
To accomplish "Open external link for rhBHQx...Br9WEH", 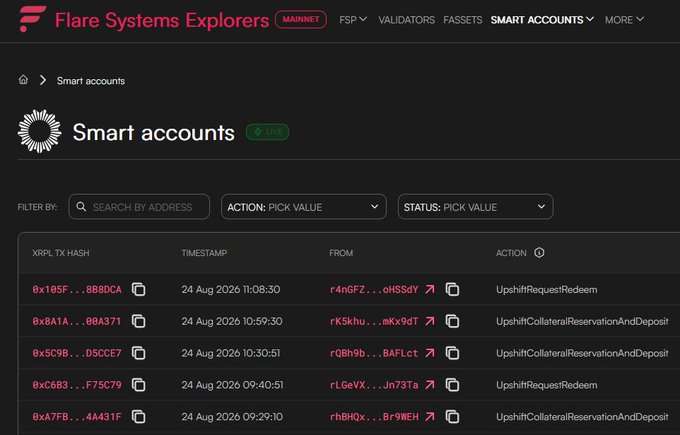I will click(430, 417).
